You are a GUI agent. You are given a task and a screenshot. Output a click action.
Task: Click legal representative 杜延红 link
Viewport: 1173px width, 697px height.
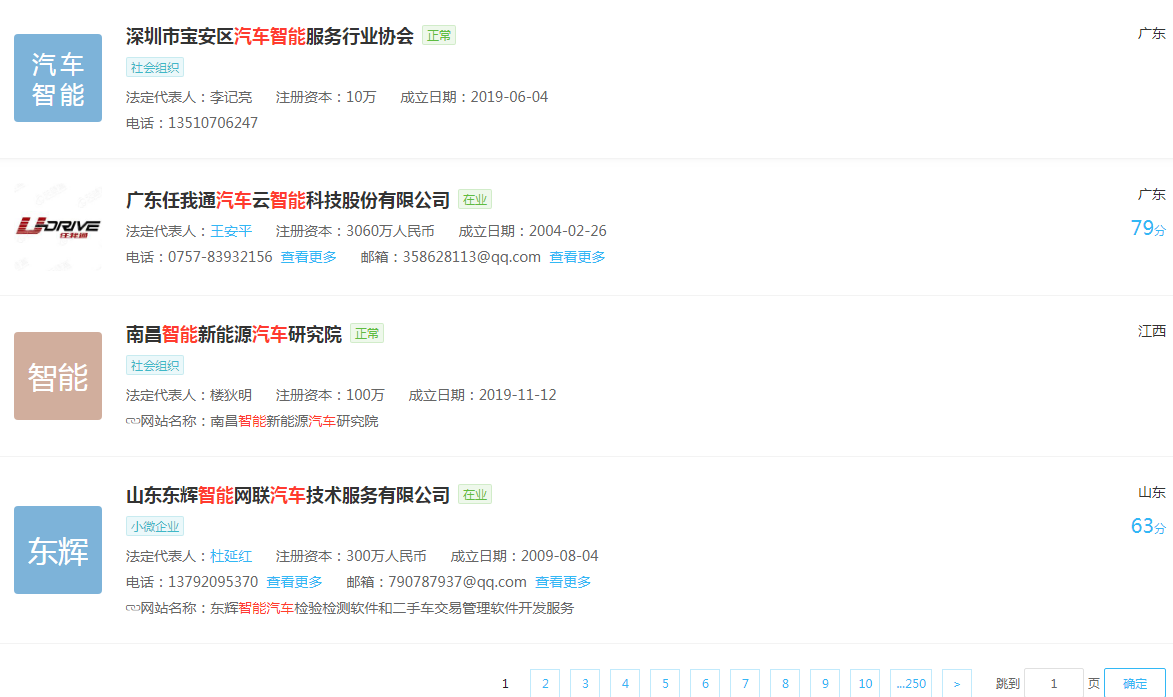point(231,556)
